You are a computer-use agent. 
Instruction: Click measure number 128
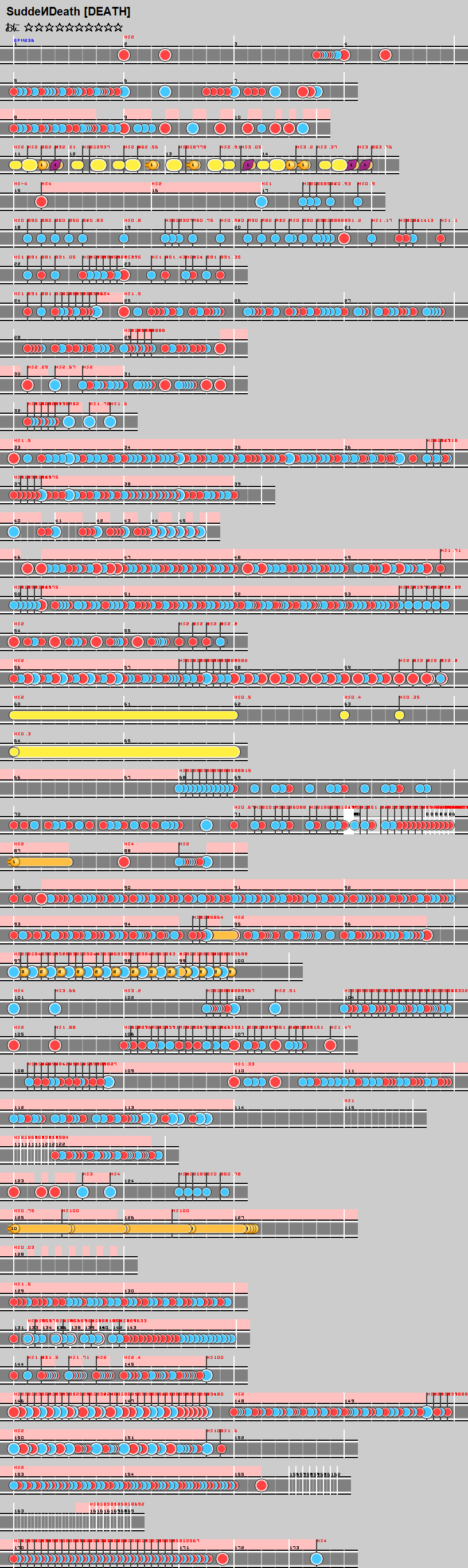19,1255
